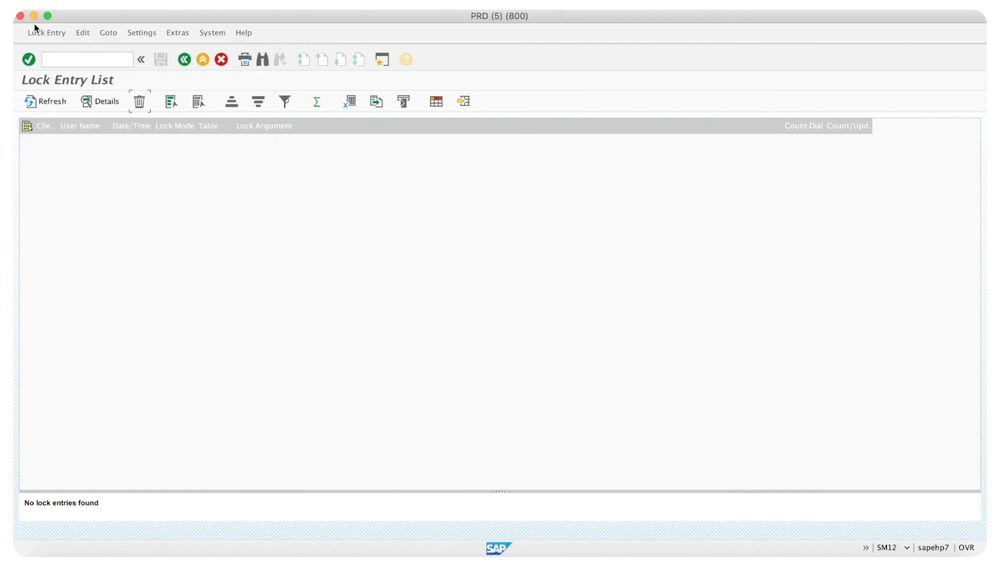The image size is (1000, 563).
Task: Click the 'No lock entries found' message
Action: tap(61, 503)
